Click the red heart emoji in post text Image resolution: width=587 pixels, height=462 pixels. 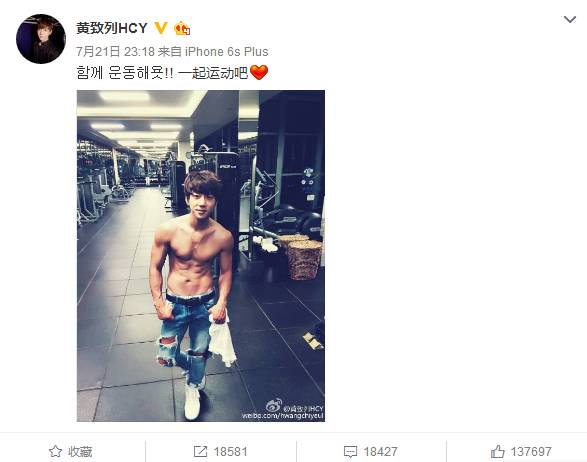(x=259, y=72)
